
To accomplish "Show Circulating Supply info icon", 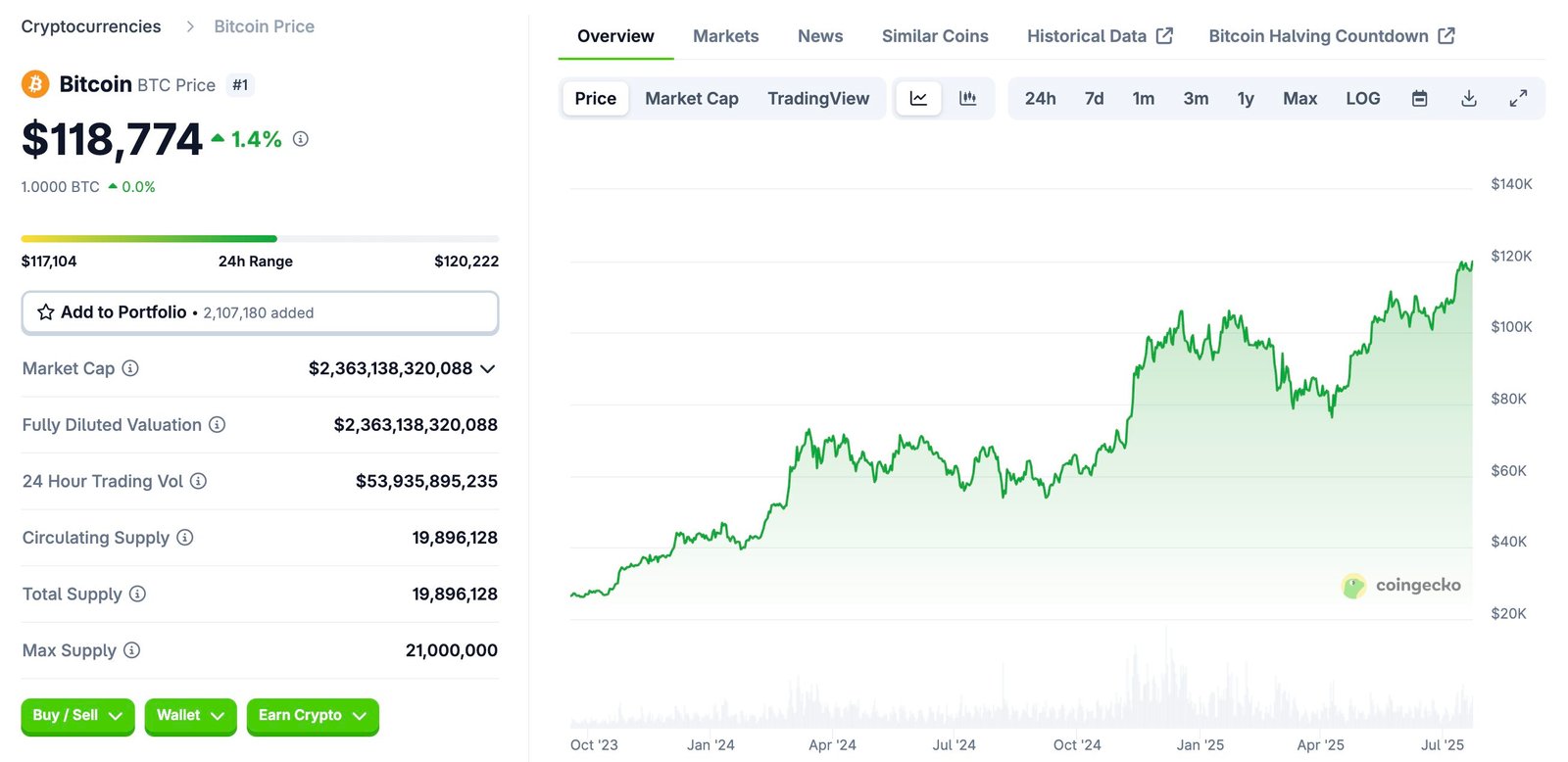I will click(x=185, y=538).
